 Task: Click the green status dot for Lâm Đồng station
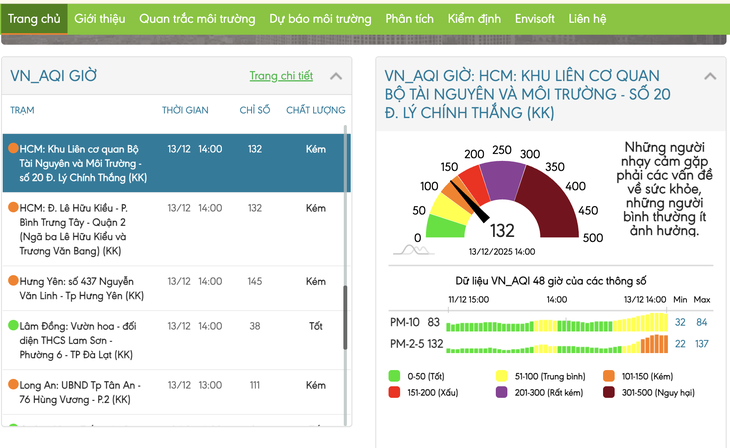(13, 326)
